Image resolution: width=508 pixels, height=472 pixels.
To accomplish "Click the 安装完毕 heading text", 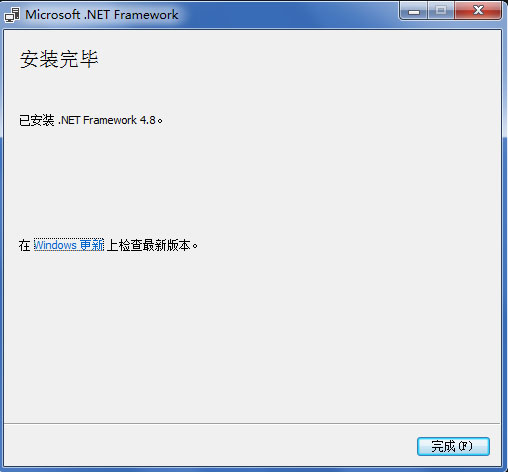I will point(59,59).
